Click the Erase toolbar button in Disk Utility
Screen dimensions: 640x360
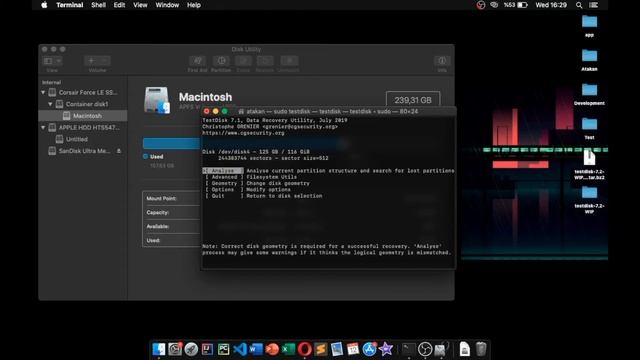(x=243, y=61)
